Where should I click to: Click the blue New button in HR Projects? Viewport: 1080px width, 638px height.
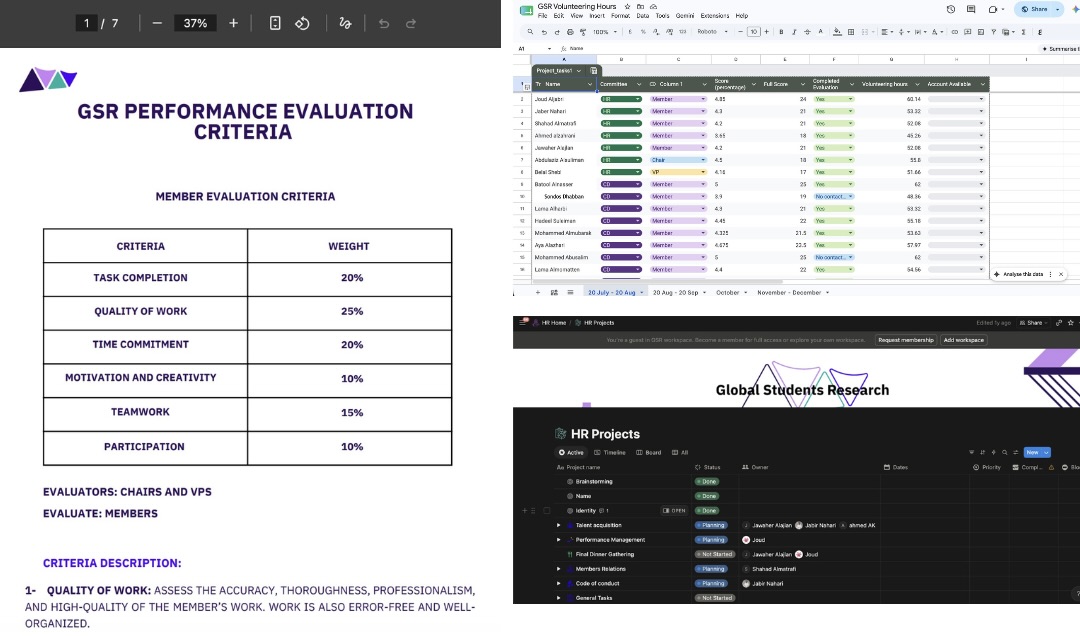[x=1037, y=453]
